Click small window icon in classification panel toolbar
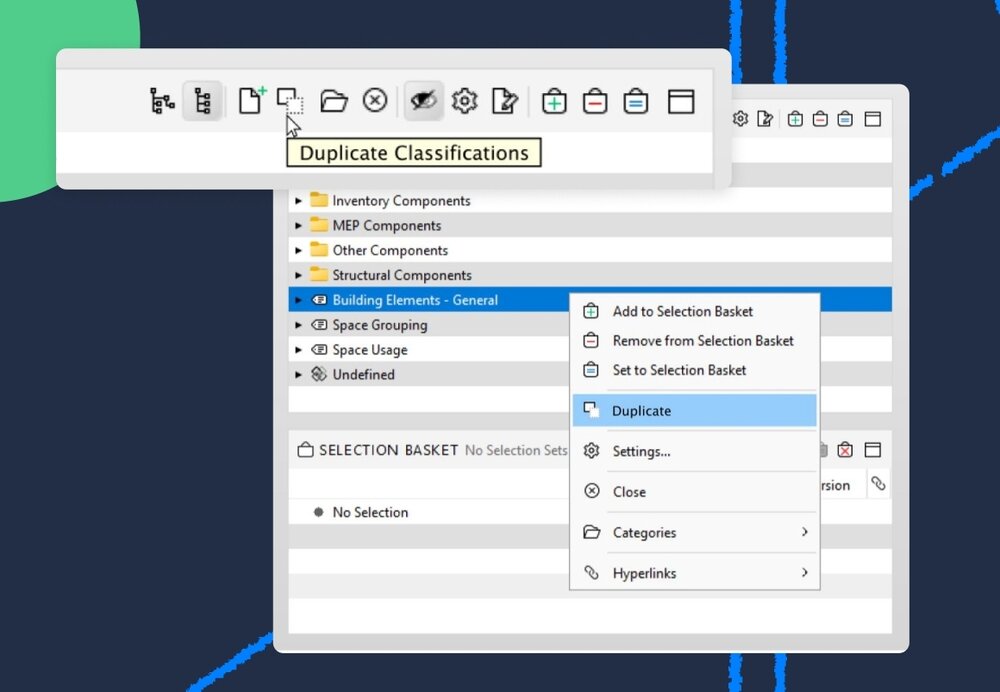Viewport: 1000px width, 692px height. 872,119
